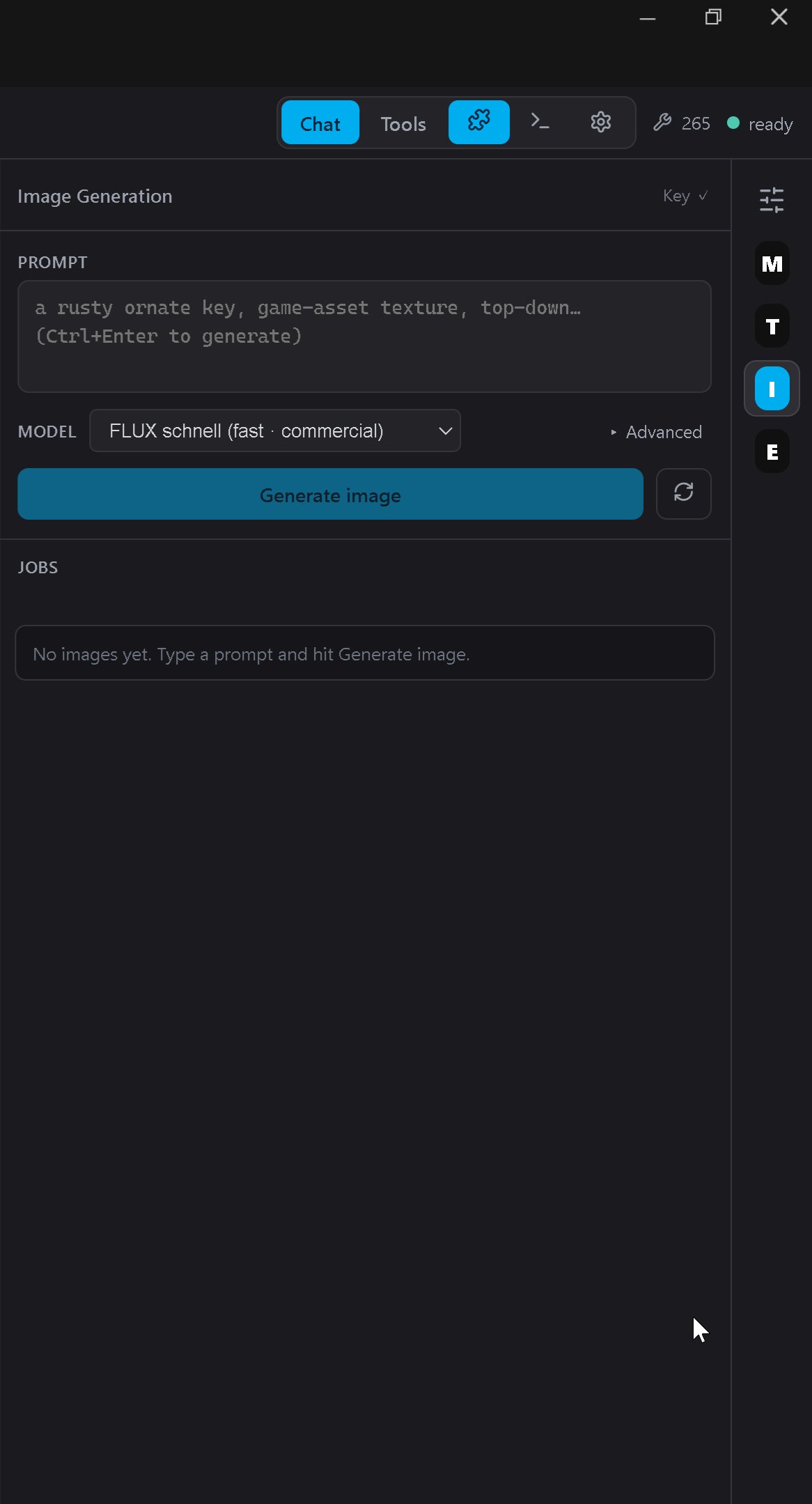Open the terminal prompt tab
This screenshot has width=812, height=1504.
click(540, 123)
